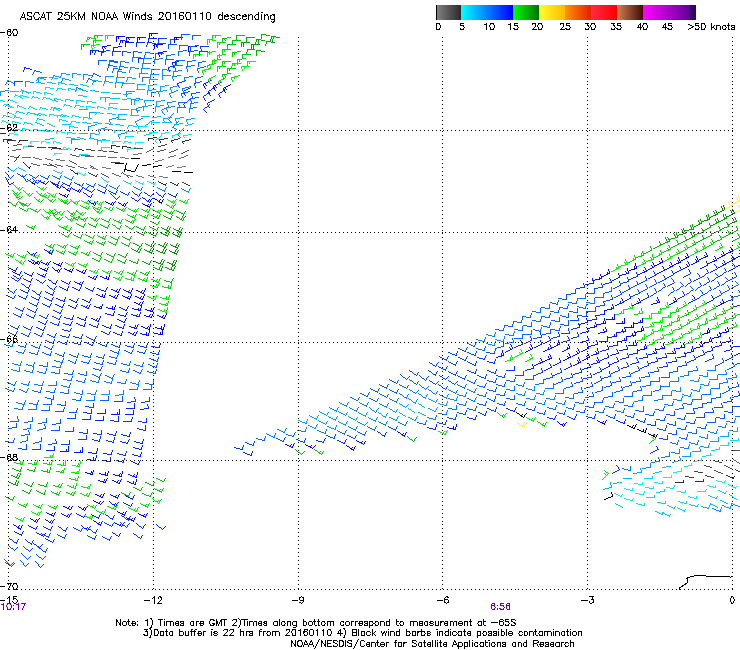This screenshot has width=740, height=650.
Task: Click the 'Data buffer is 22 hrs' note
Action: (362, 633)
